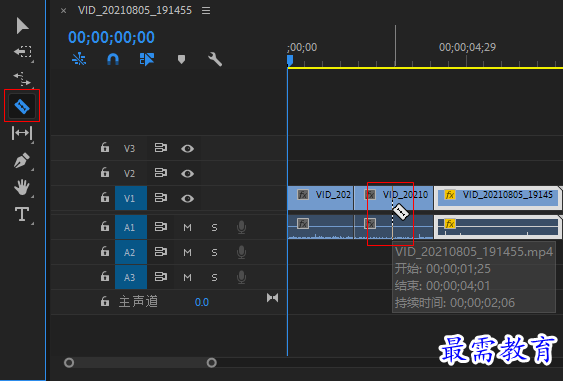Solo track A3
Image resolution: width=563 pixels, height=381 pixels.
coord(214,278)
